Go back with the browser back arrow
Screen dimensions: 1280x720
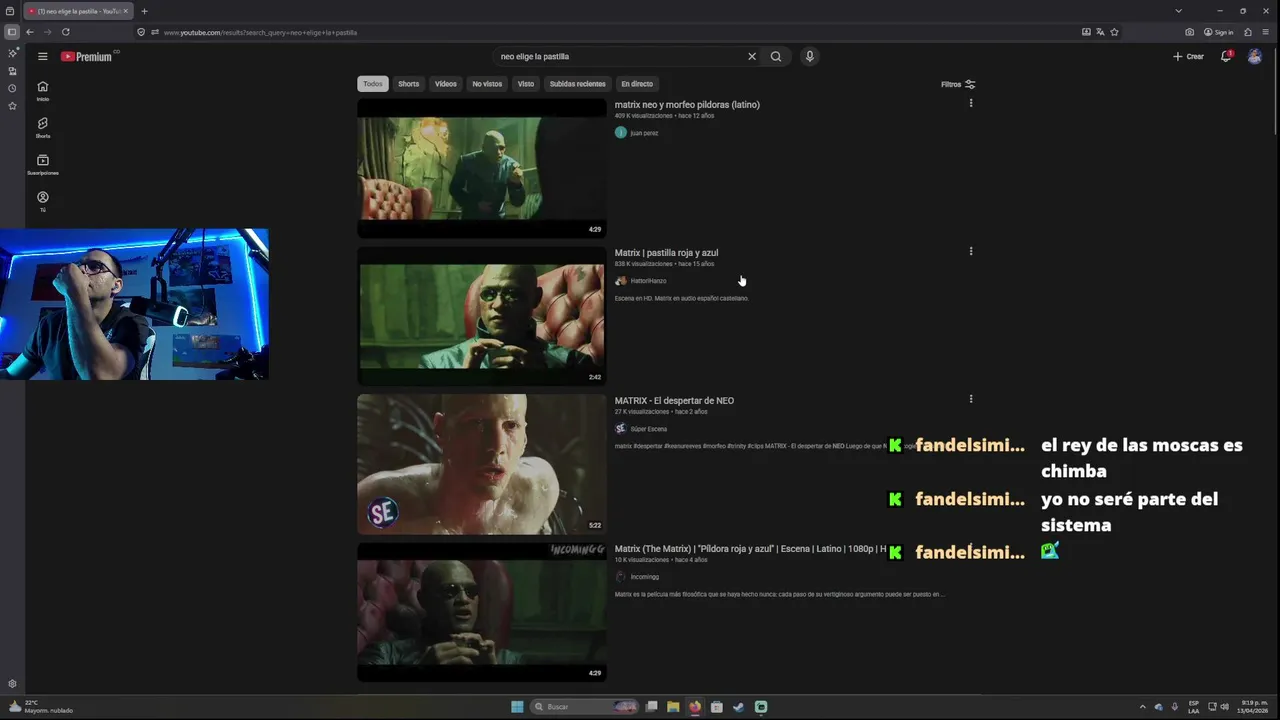(x=30, y=32)
